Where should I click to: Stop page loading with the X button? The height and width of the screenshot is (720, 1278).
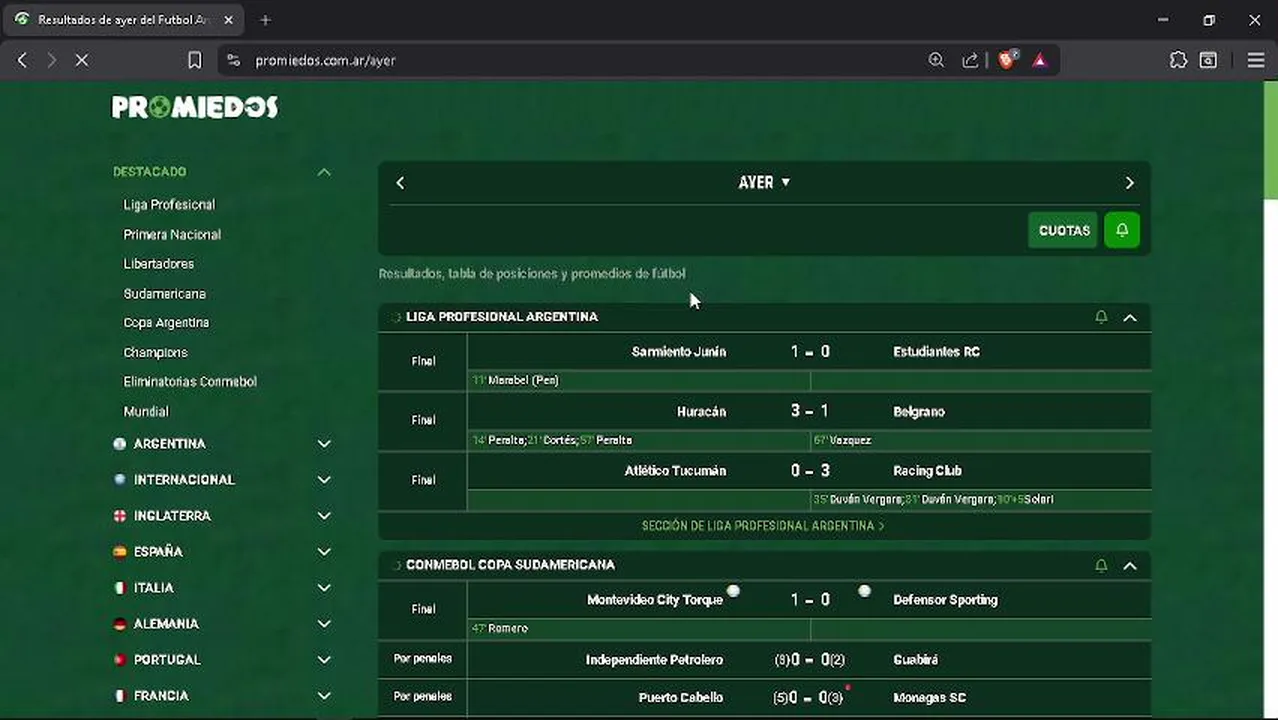82,60
